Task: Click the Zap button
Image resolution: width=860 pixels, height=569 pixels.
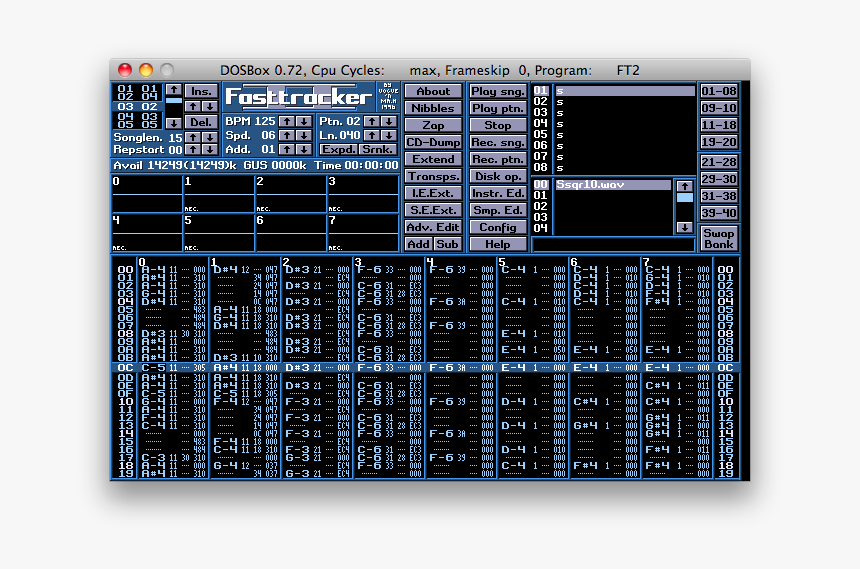Action: [x=433, y=125]
